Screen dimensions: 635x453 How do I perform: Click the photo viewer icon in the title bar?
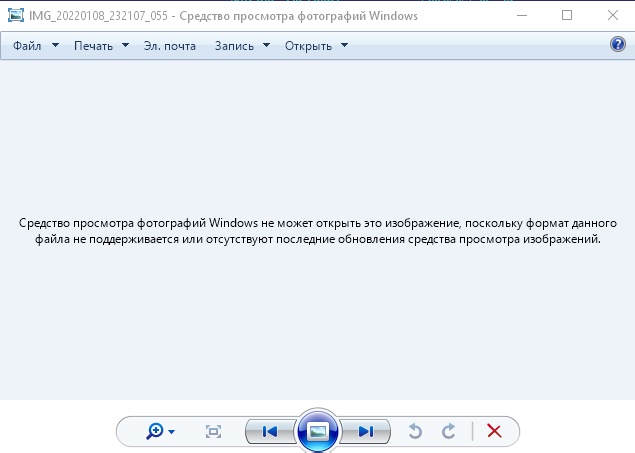pos(15,15)
